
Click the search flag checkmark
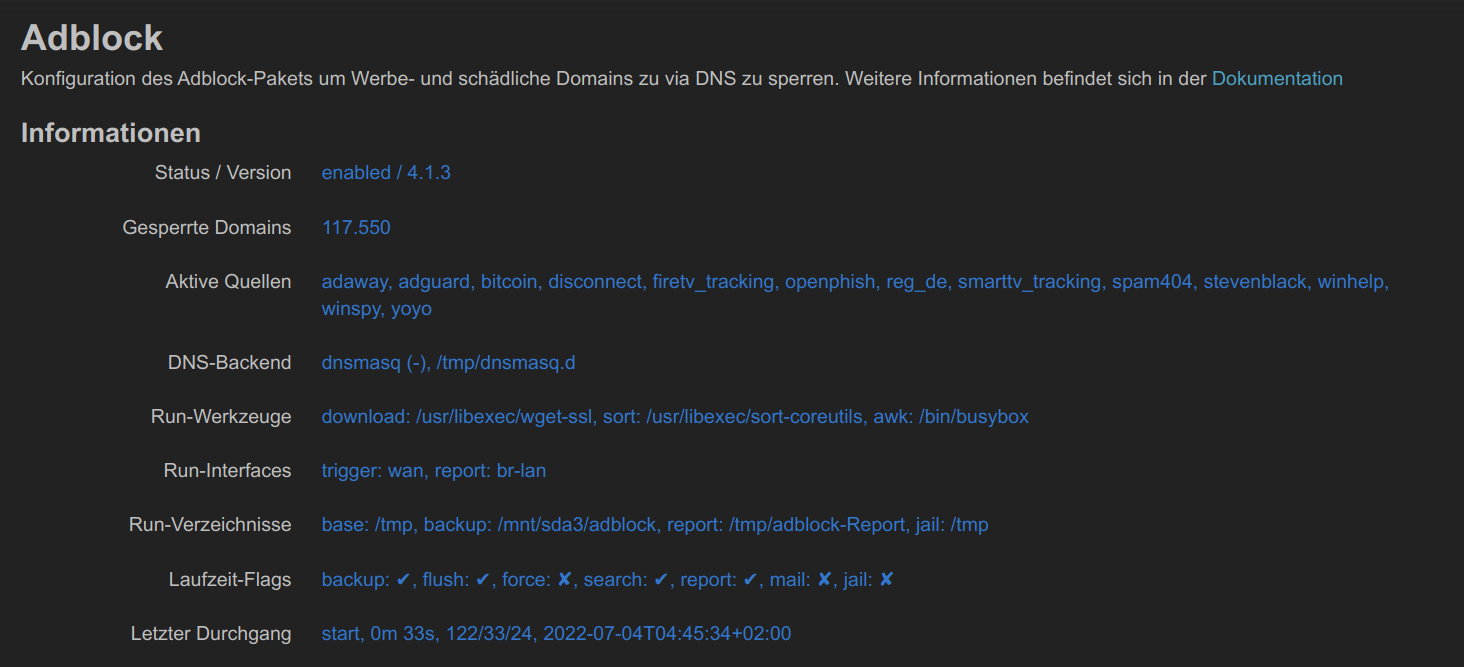(661, 579)
